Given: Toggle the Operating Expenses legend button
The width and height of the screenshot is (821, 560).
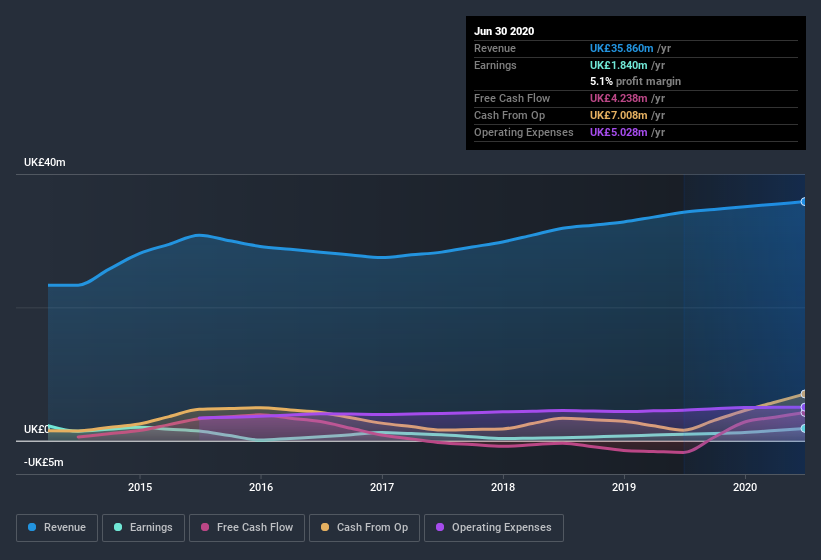Looking at the screenshot, I should tap(494, 528).
